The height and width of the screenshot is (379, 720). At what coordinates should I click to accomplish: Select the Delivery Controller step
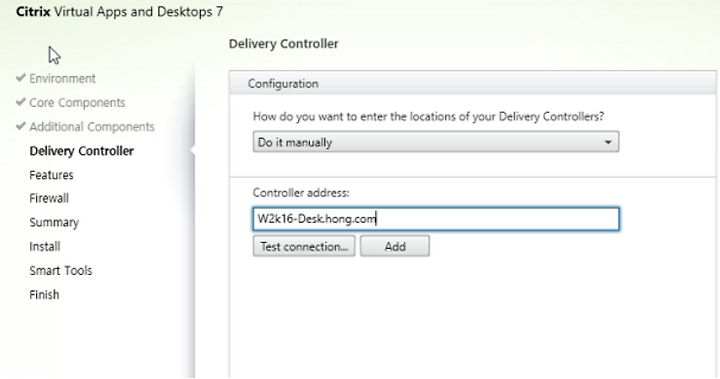click(82, 151)
